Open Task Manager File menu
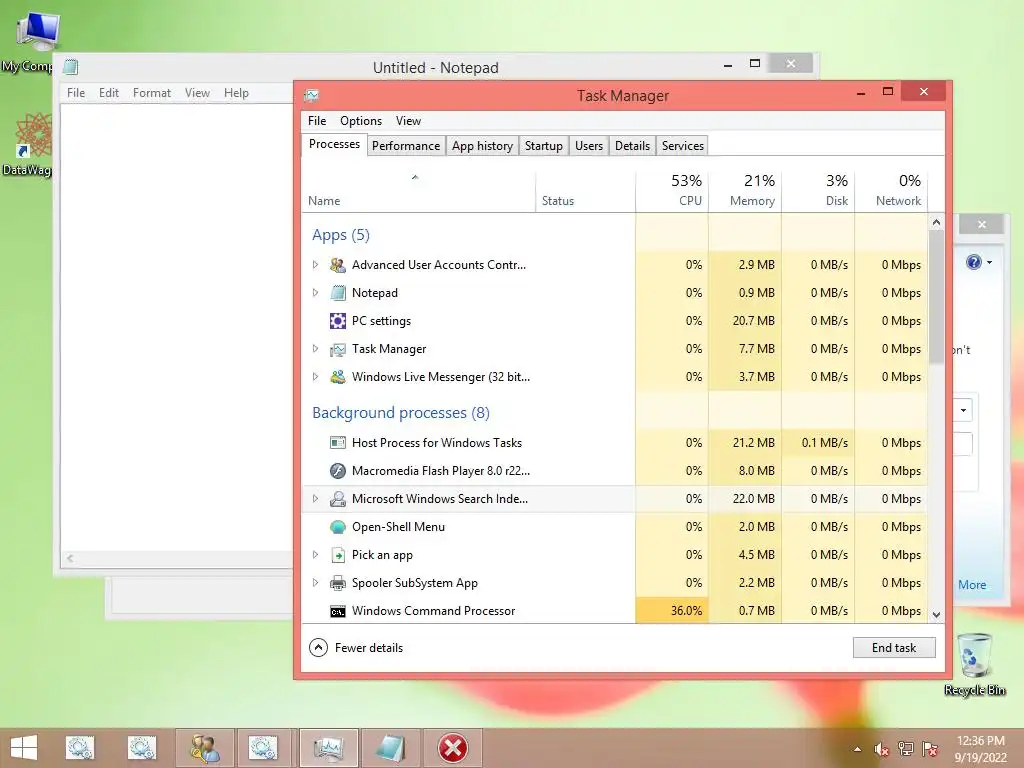The height and width of the screenshot is (768, 1024). (317, 121)
